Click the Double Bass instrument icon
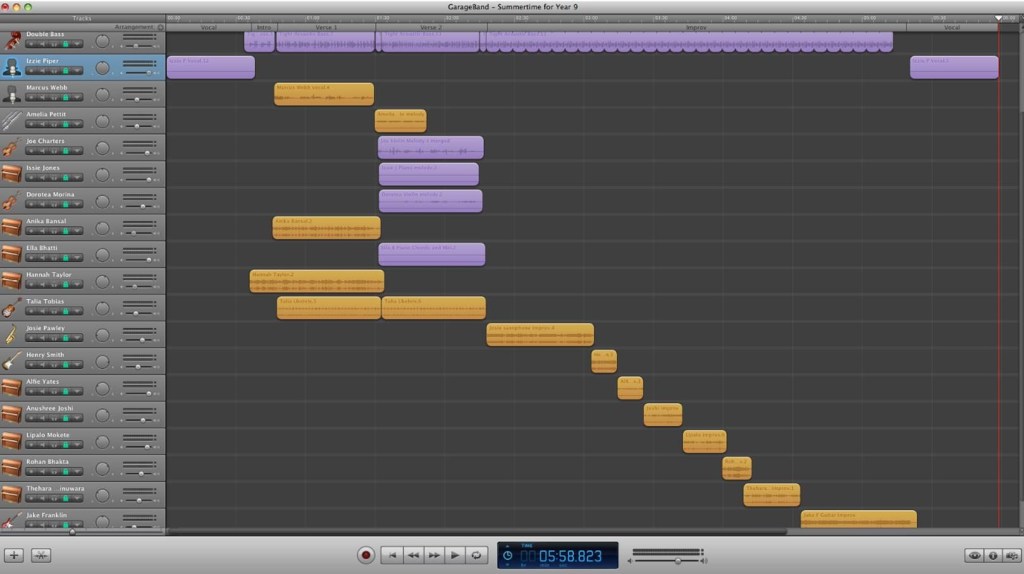This screenshot has width=1024, height=574. (x=11, y=40)
